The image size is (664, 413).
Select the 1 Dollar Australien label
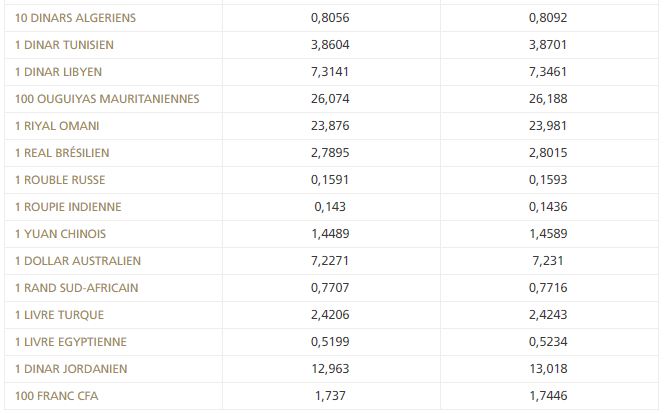click(78, 261)
